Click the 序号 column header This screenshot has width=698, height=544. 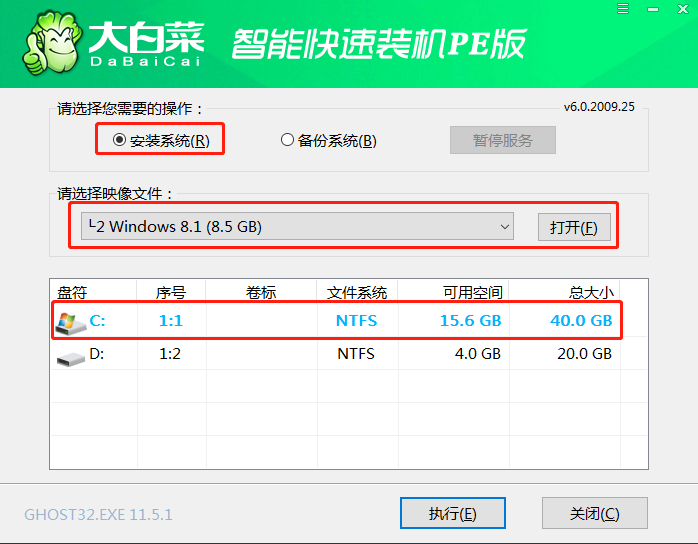170,292
